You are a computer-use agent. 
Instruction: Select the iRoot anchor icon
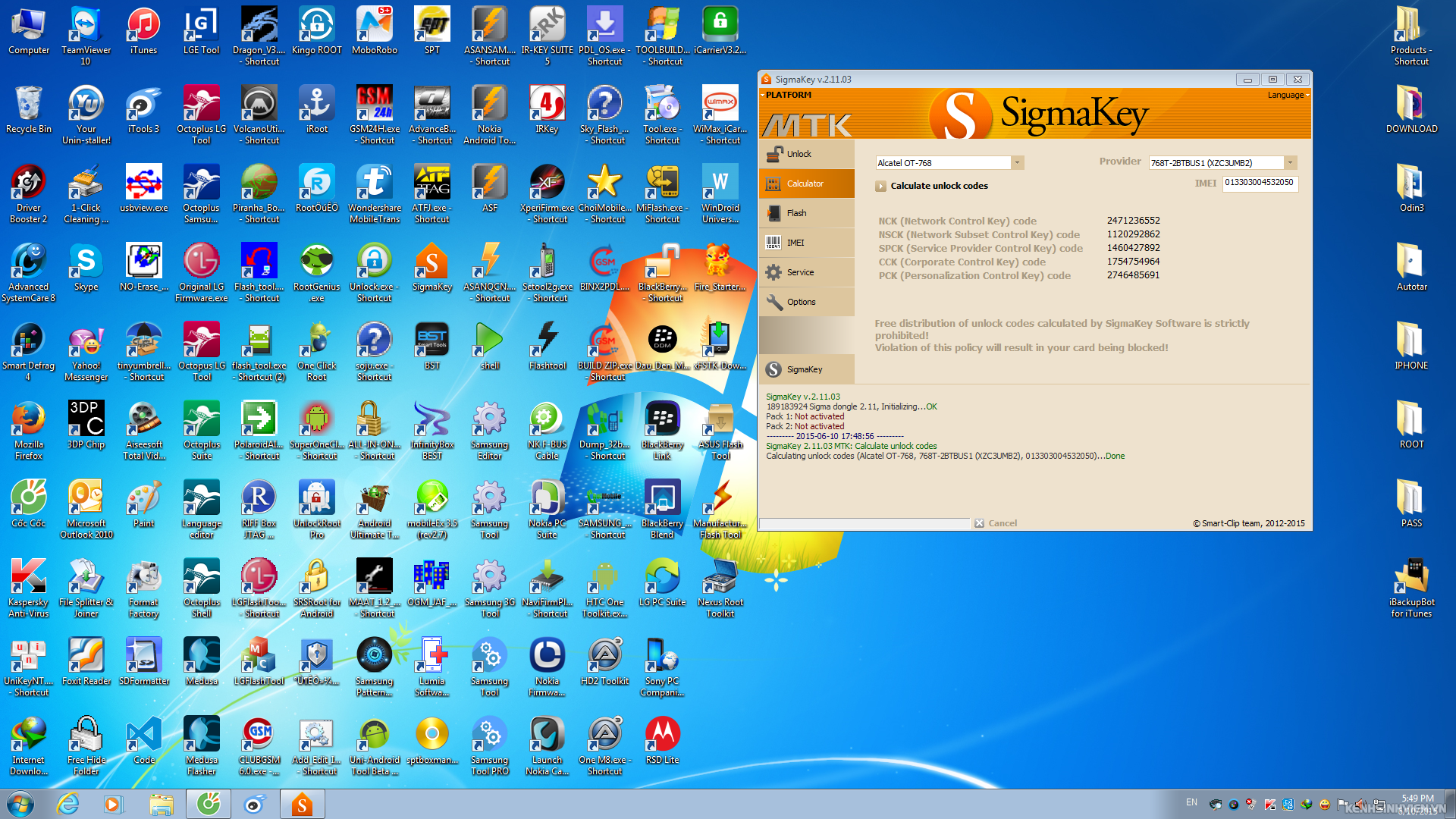tap(317, 110)
